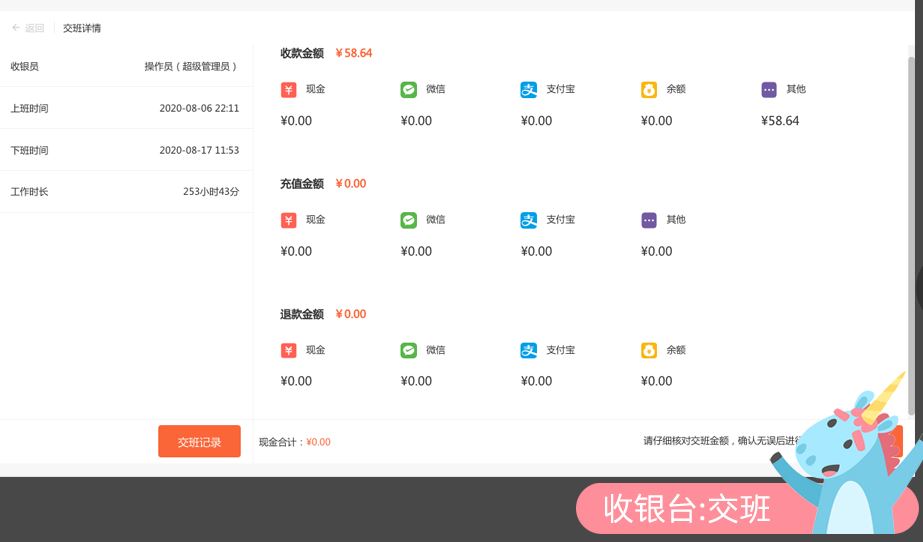
Task: Select the balance (余额) icon under 退款金额
Action: click(x=649, y=351)
